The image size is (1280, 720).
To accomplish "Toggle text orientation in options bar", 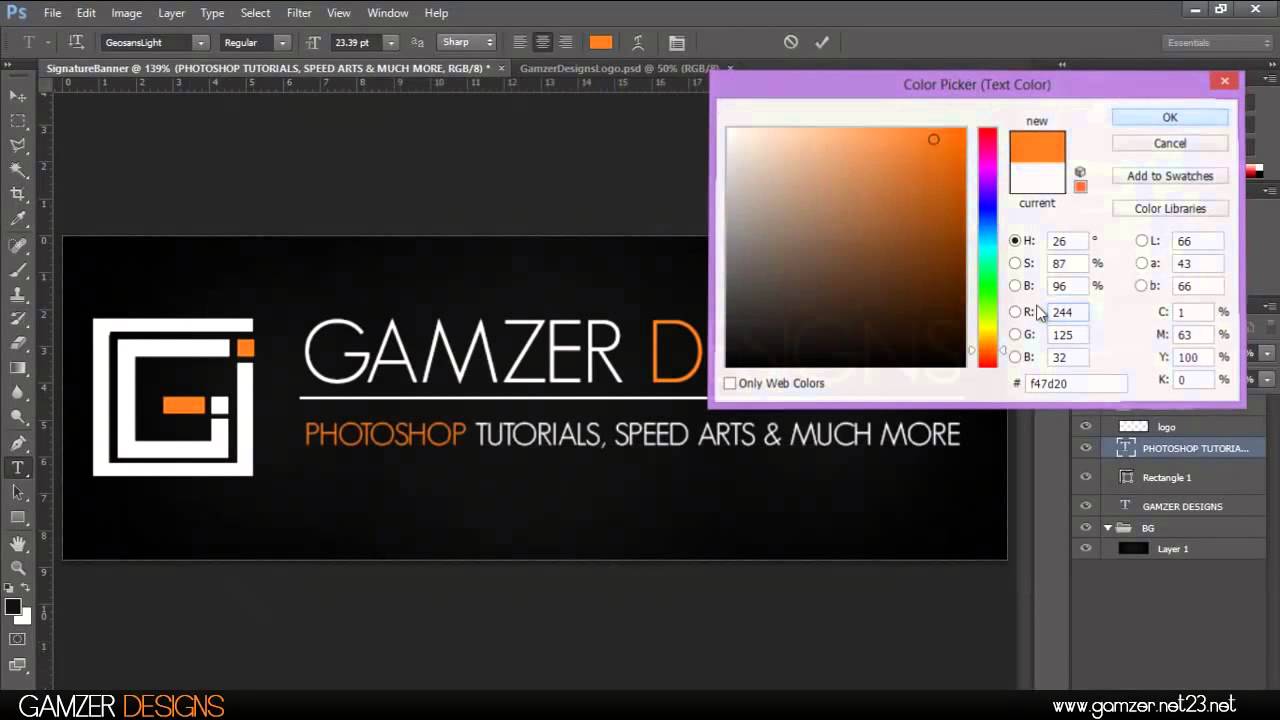I will (x=76, y=42).
